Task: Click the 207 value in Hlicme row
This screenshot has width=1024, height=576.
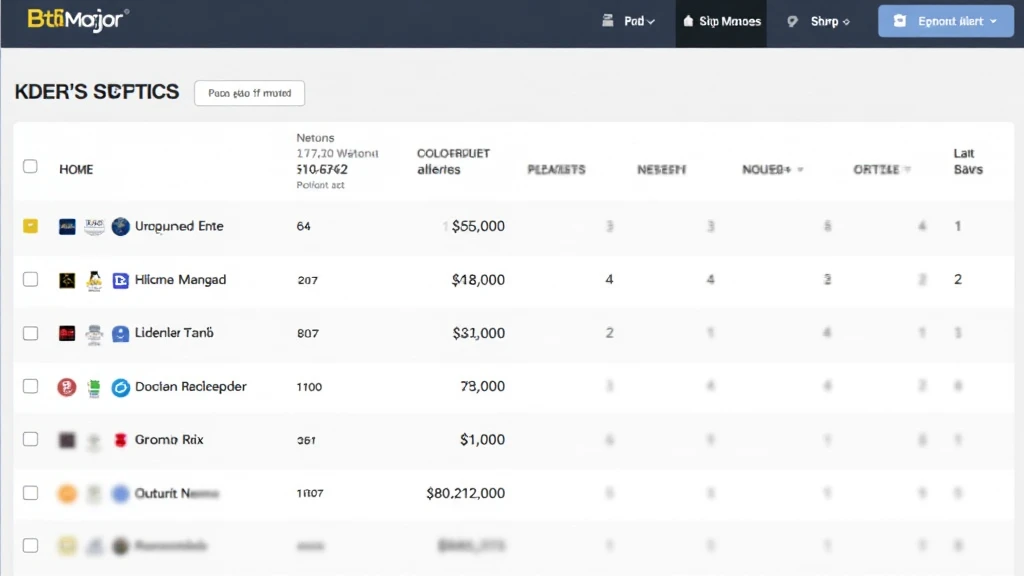Action: click(307, 280)
